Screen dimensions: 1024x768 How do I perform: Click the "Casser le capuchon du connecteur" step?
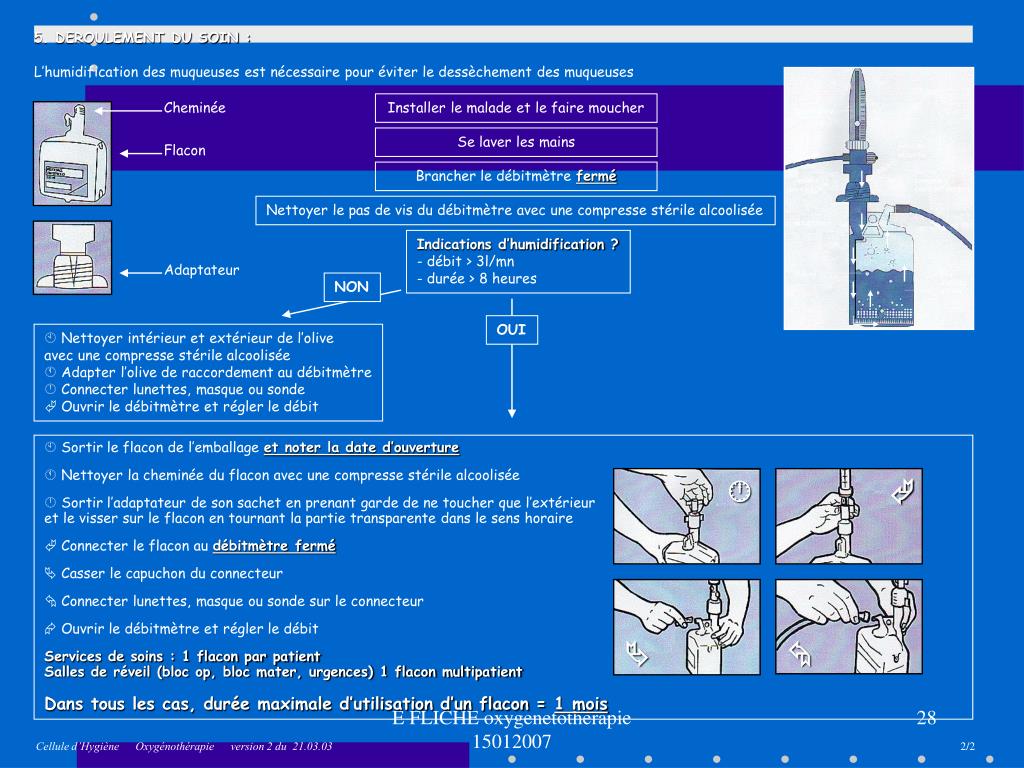172,573
